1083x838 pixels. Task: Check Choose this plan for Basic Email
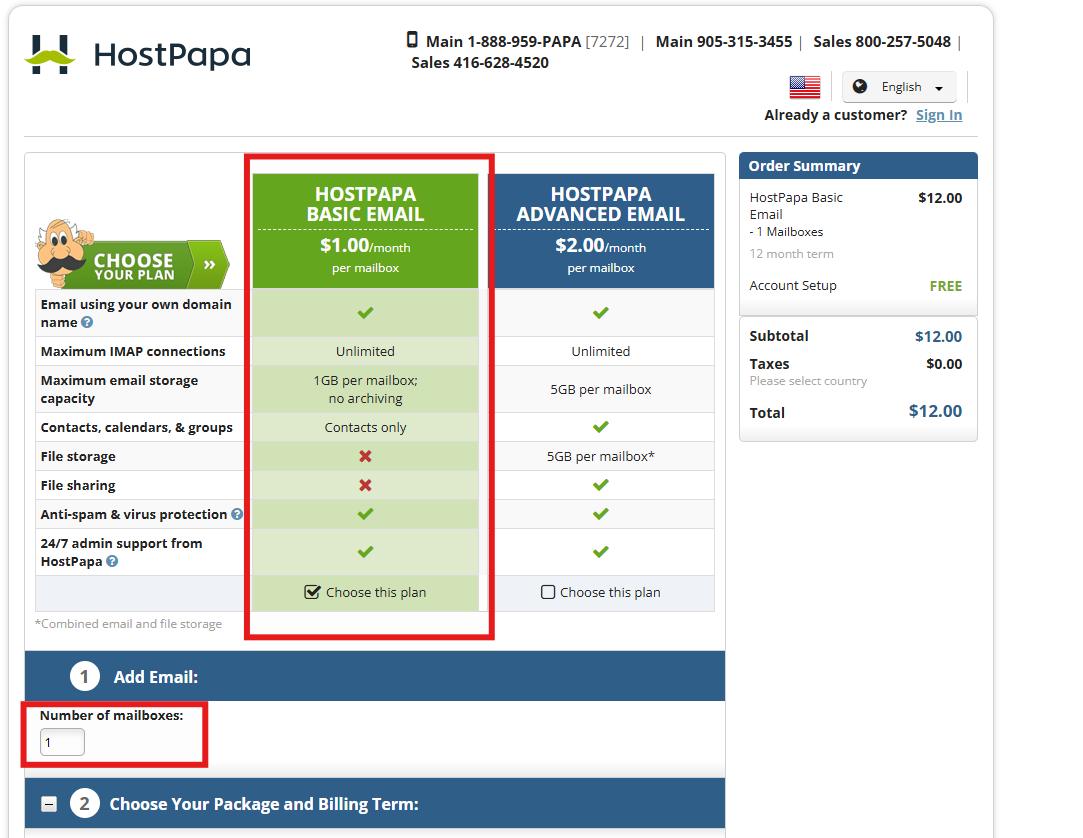(312, 592)
